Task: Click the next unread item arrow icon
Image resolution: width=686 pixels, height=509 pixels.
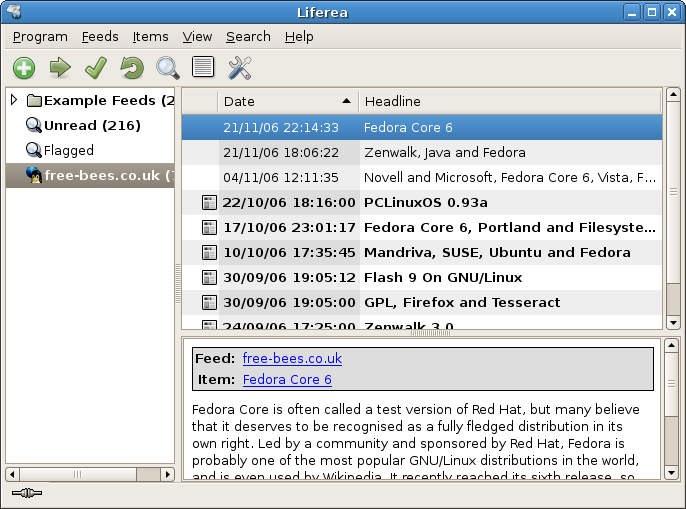Action: pyautogui.click(x=60, y=68)
